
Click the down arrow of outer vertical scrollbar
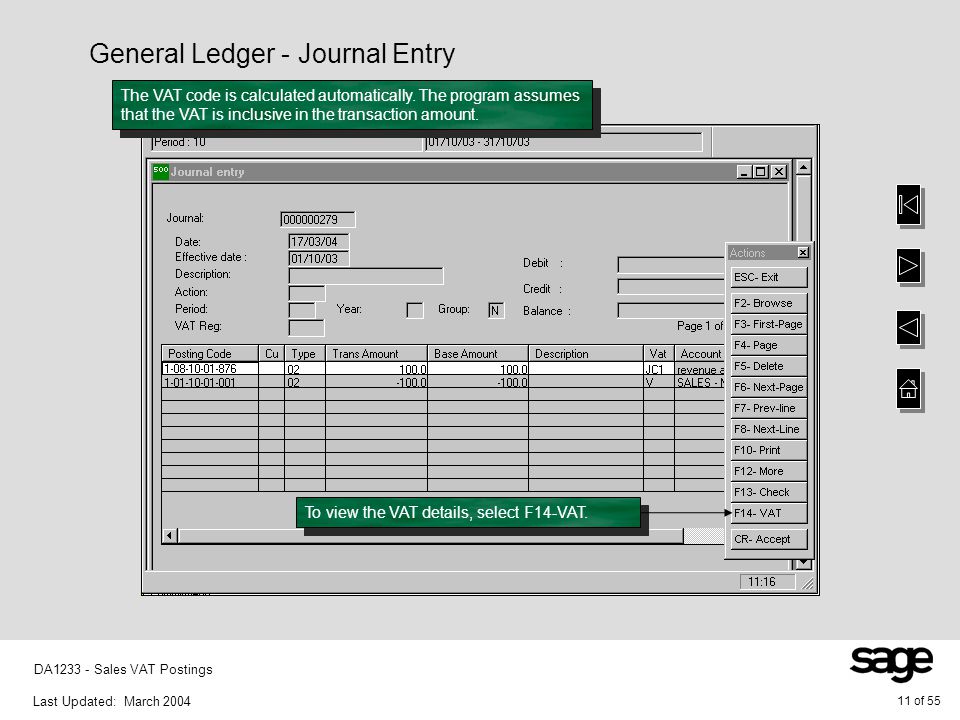(x=803, y=563)
